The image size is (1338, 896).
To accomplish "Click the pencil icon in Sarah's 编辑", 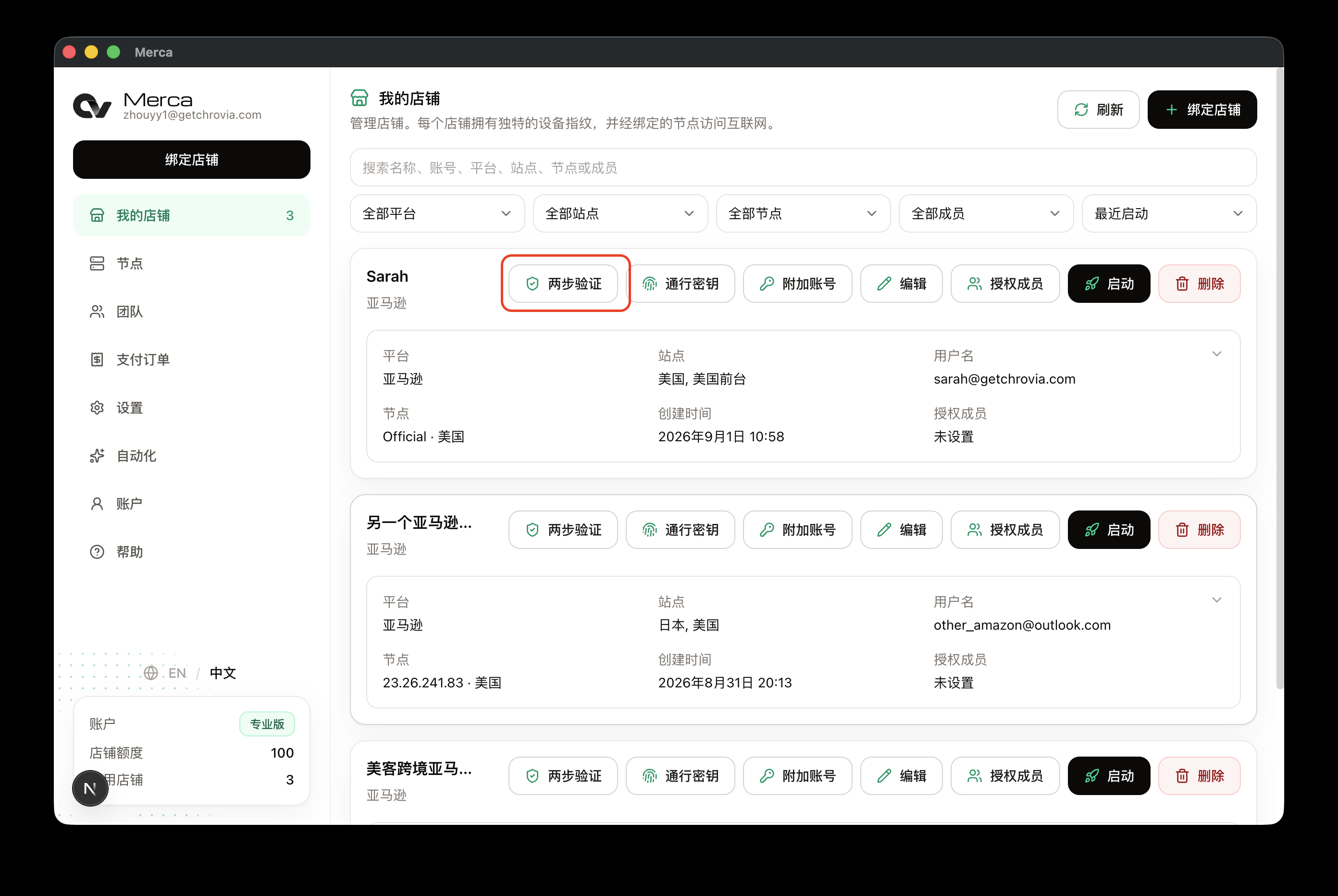I will tap(884, 284).
